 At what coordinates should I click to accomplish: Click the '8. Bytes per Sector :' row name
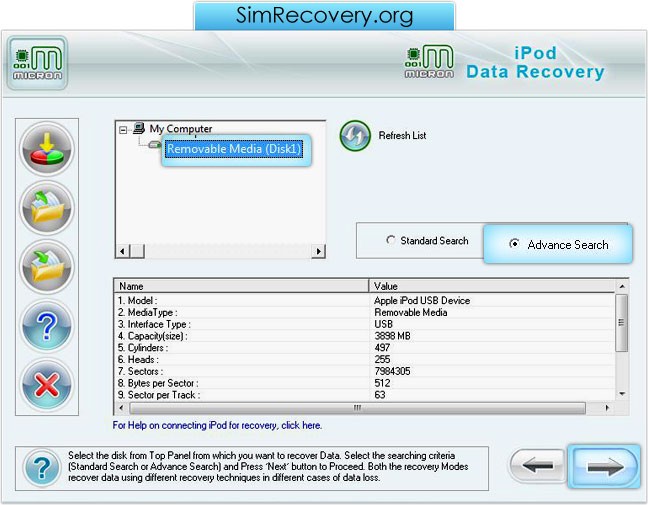click(x=158, y=383)
